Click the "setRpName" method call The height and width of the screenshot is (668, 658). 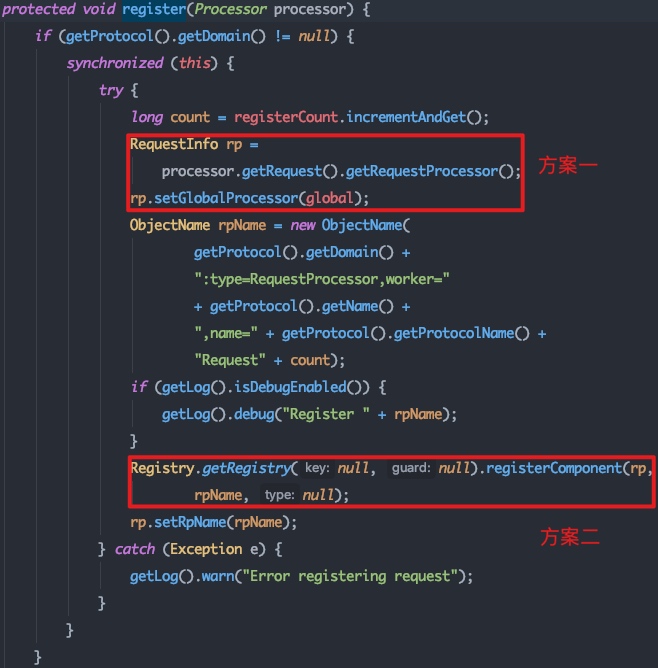click(x=190, y=522)
